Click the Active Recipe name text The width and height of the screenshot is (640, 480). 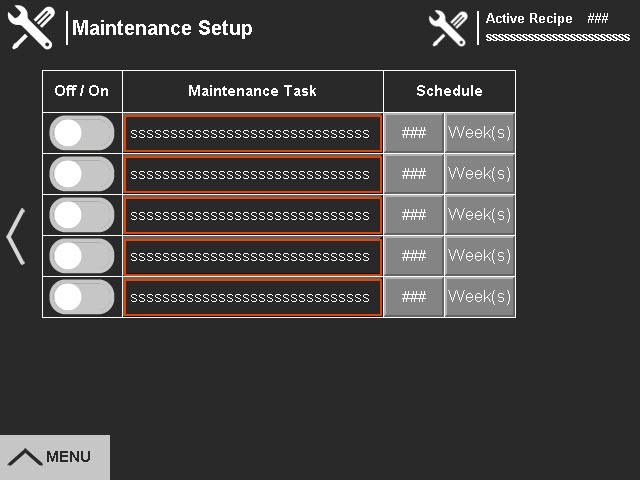click(557, 37)
